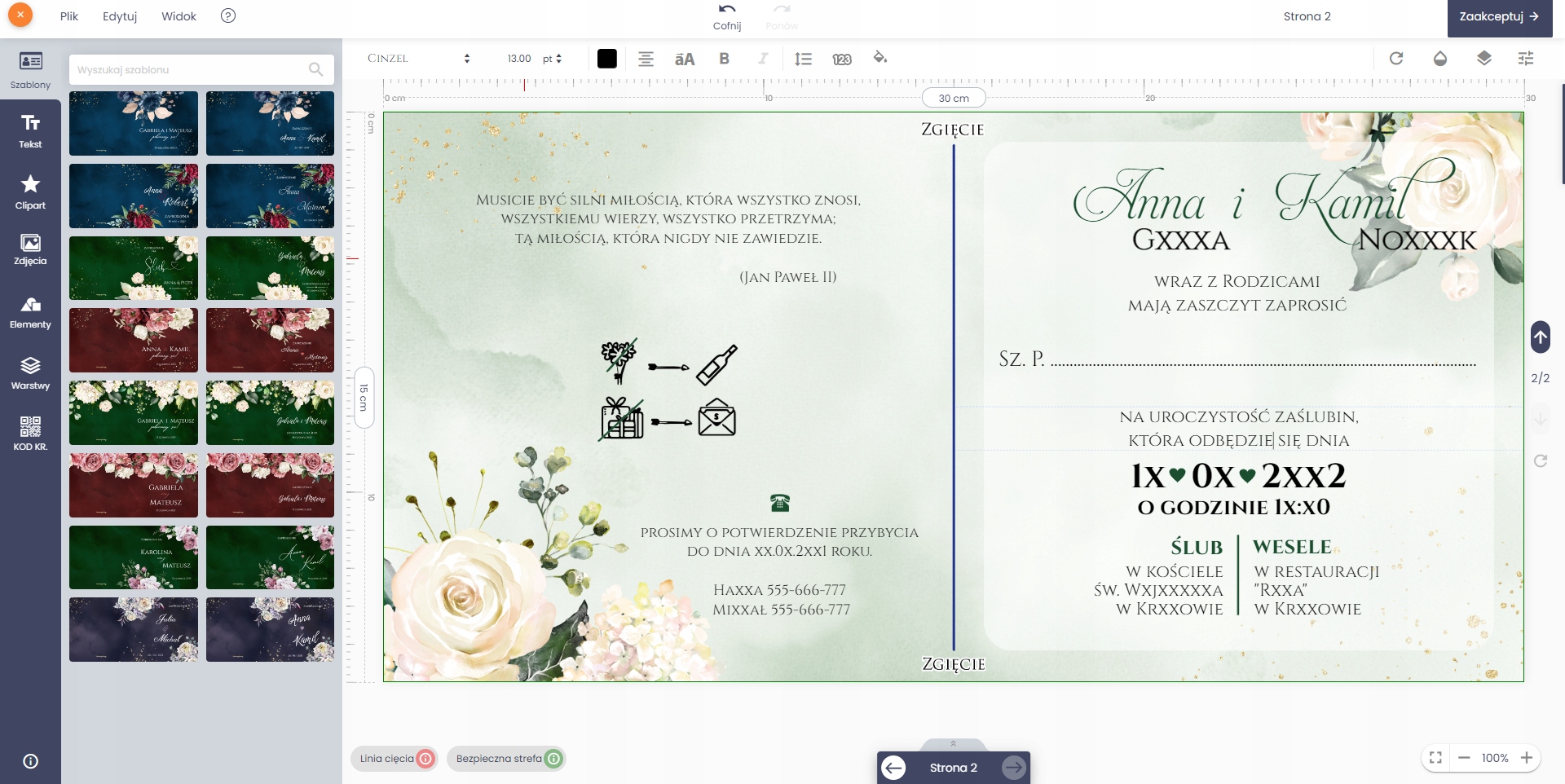Expand the page panel chevron above Strona 2
1565x784 pixels.
pyautogui.click(x=953, y=743)
